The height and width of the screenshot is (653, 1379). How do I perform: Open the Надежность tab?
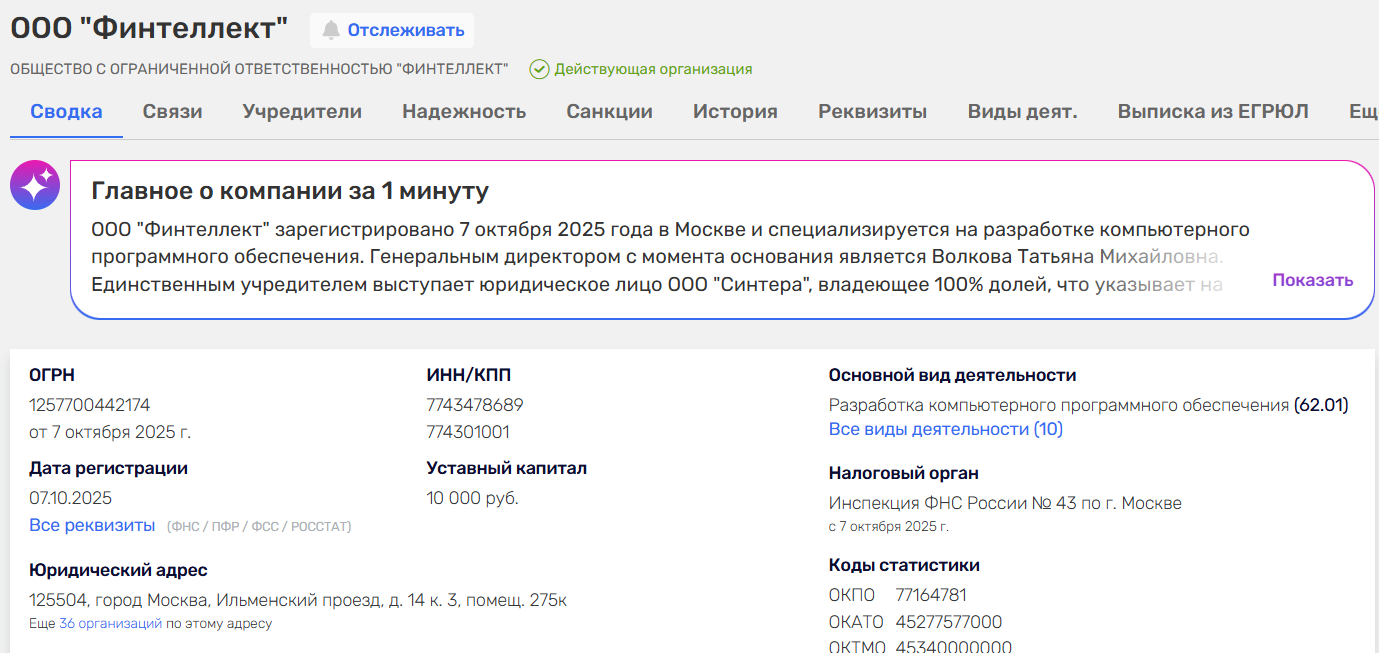point(464,111)
